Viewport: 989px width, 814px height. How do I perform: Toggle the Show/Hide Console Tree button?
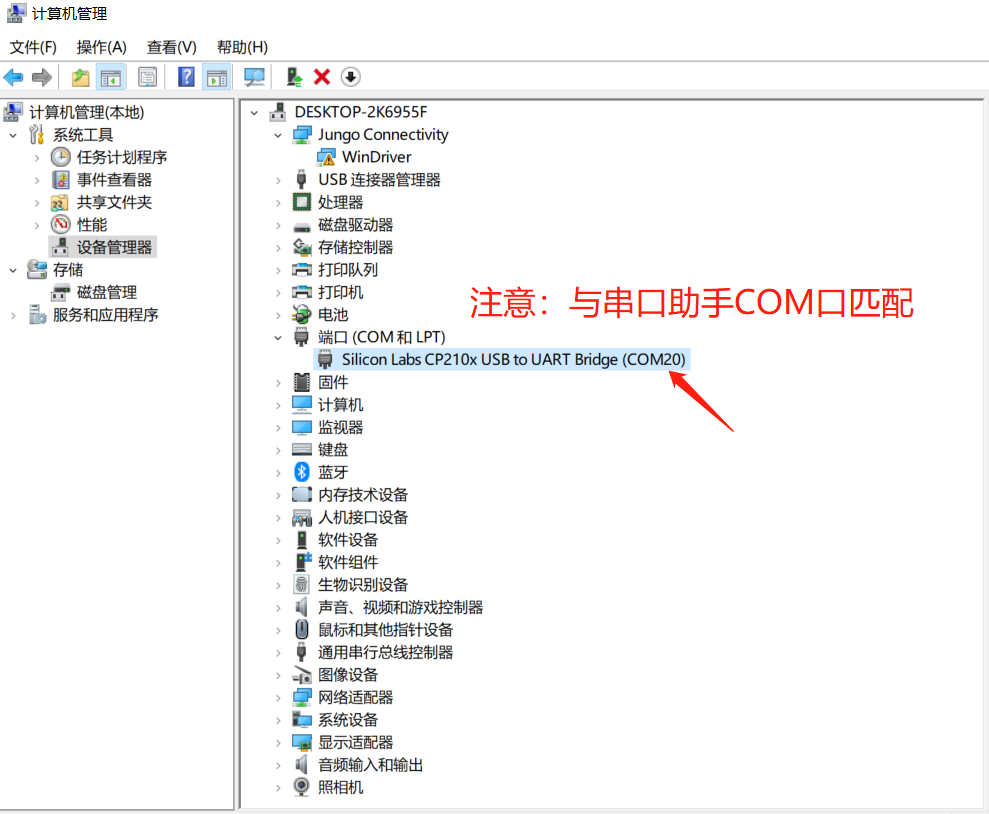[x=110, y=77]
